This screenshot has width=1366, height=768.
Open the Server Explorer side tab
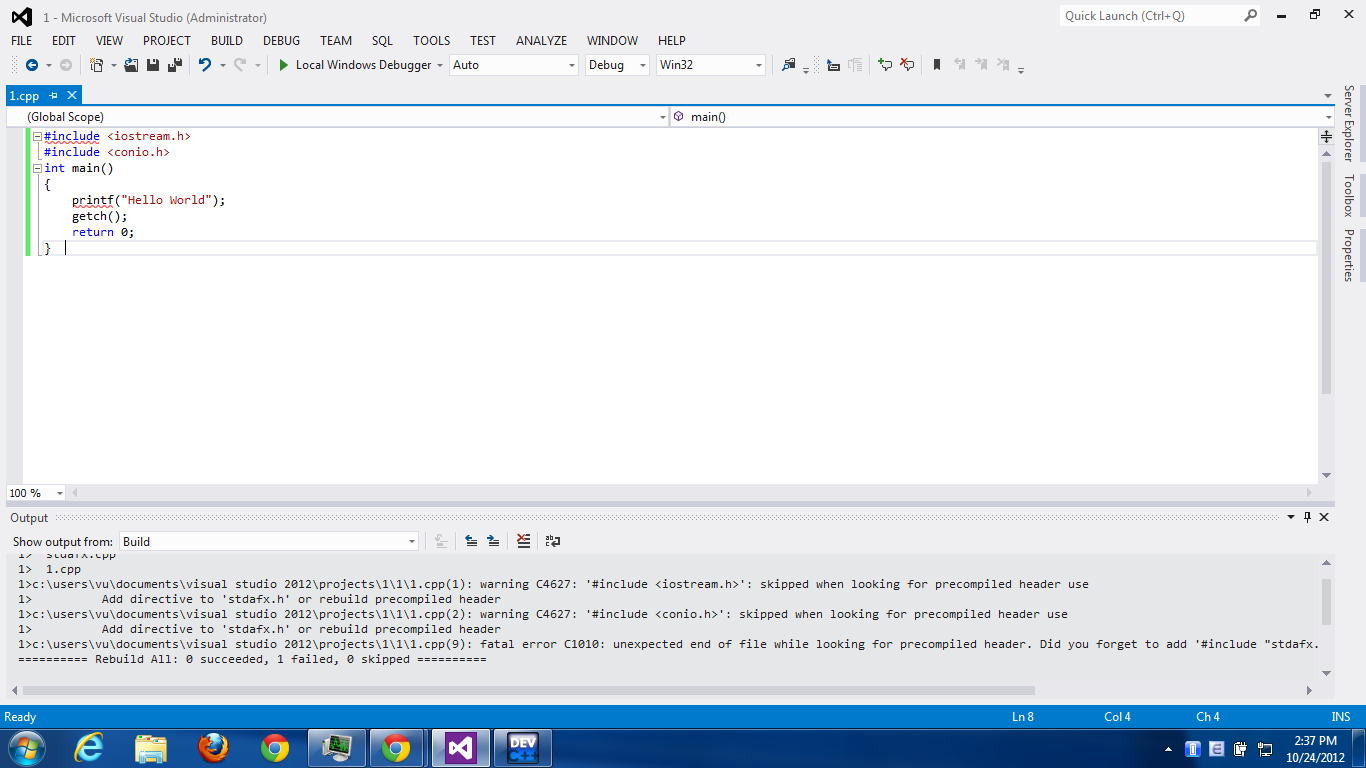(1348, 123)
